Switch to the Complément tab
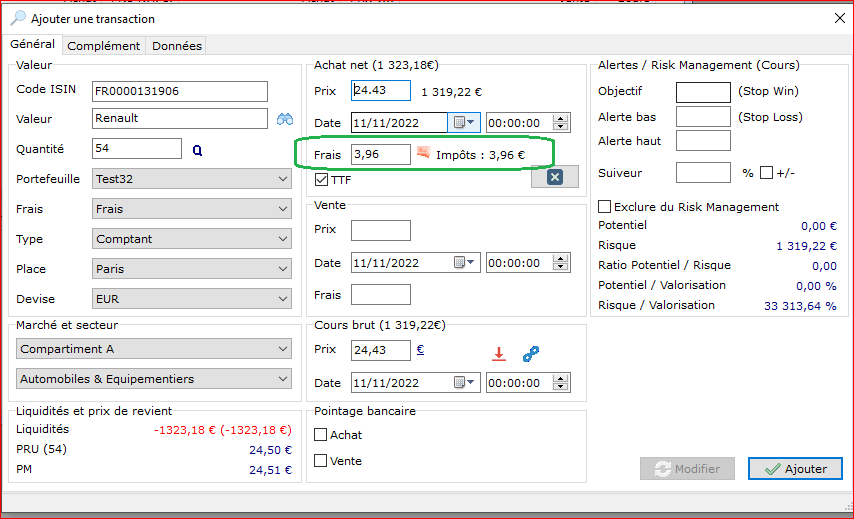 click(103, 46)
